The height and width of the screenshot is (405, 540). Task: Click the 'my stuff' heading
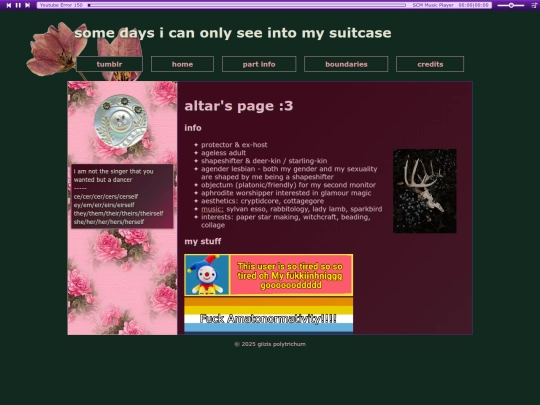pyautogui.click(x=203, y=241)
